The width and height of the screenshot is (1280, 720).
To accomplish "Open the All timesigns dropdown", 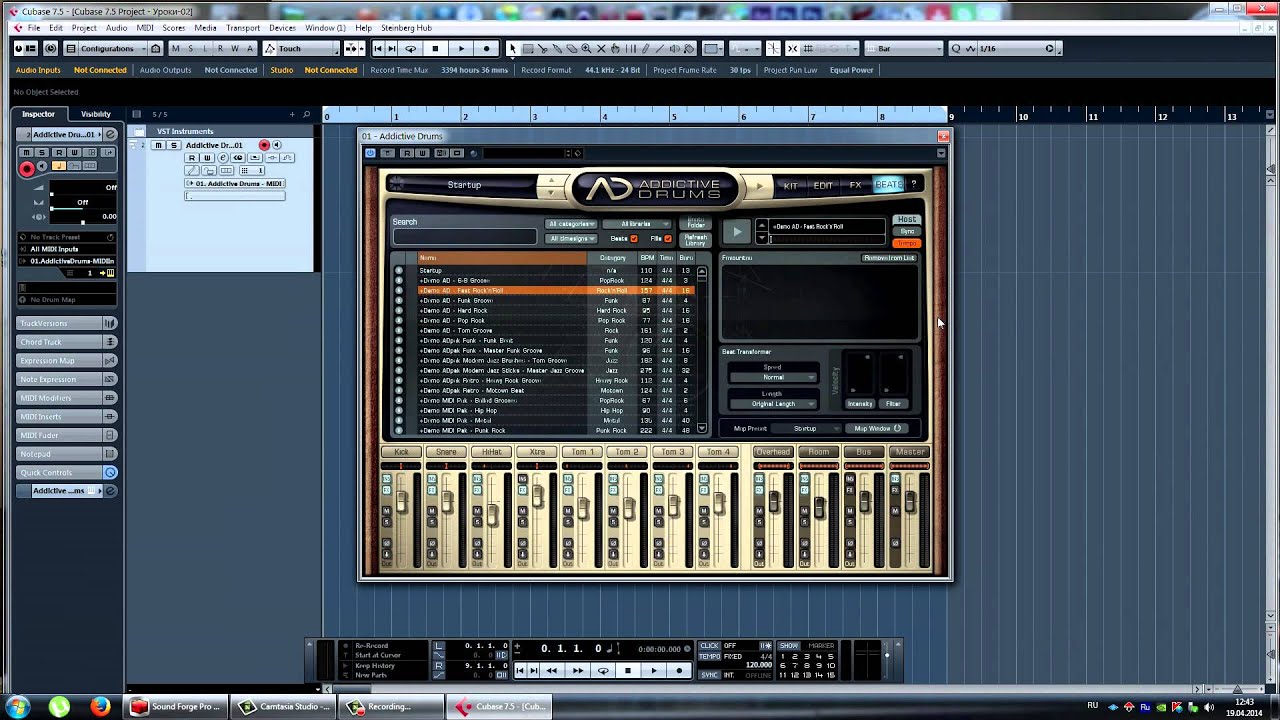I will coord(571,239).
